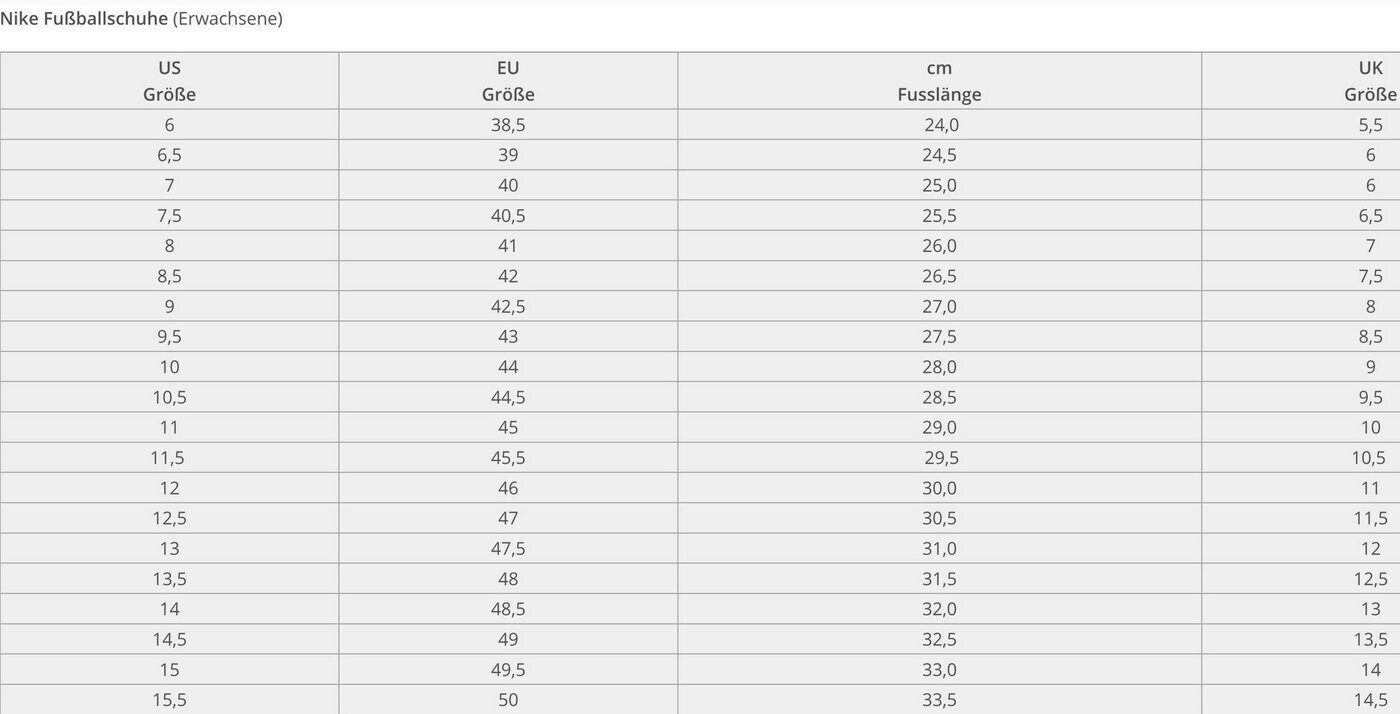Click the 33,5 cm foot length cell
The width and height of the screenshot is (1400, 714).
(x=939, y=699)
